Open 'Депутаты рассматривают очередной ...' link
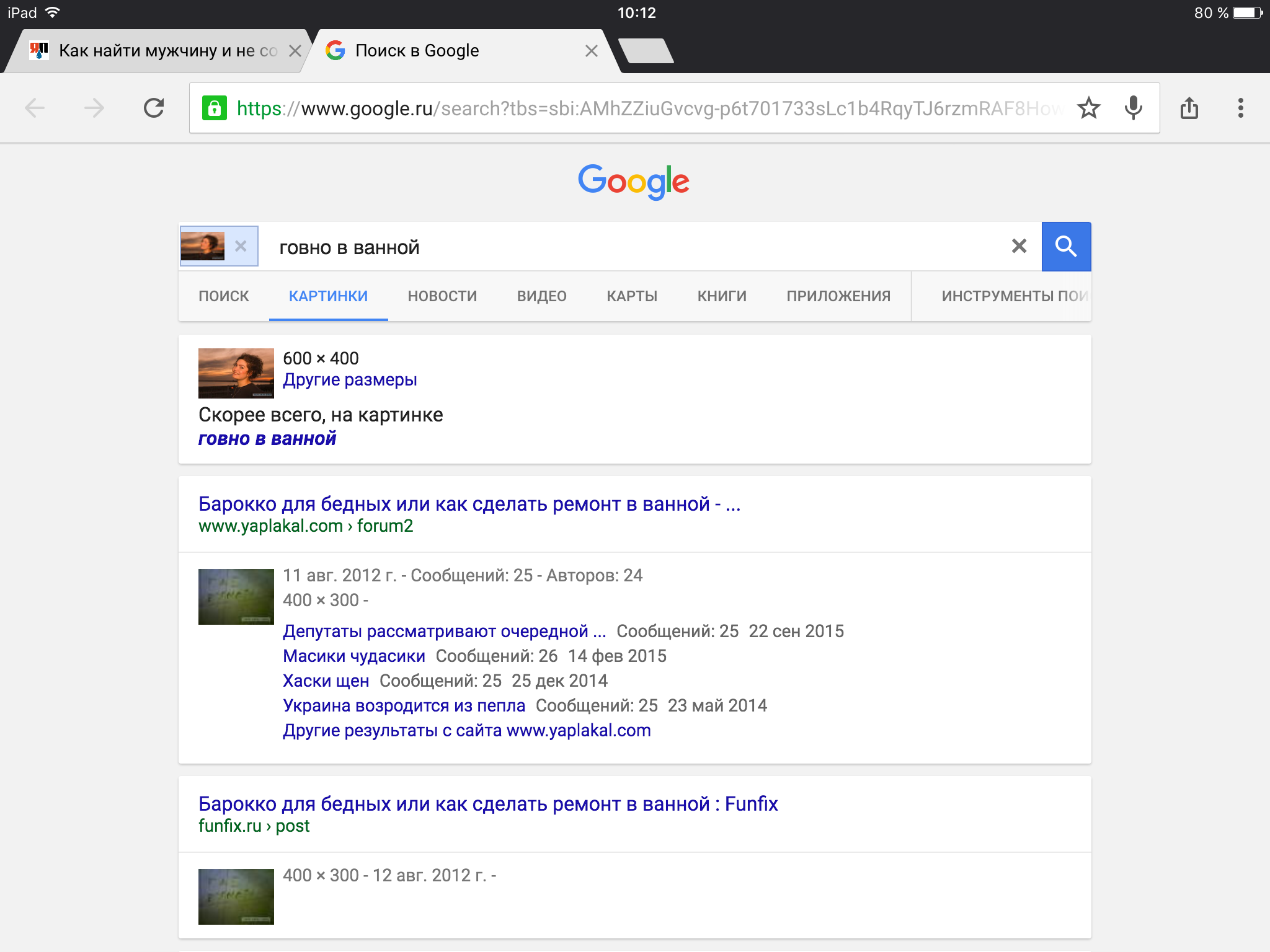This screenshot has width=1270, height=952. click(x=445, y=632)
